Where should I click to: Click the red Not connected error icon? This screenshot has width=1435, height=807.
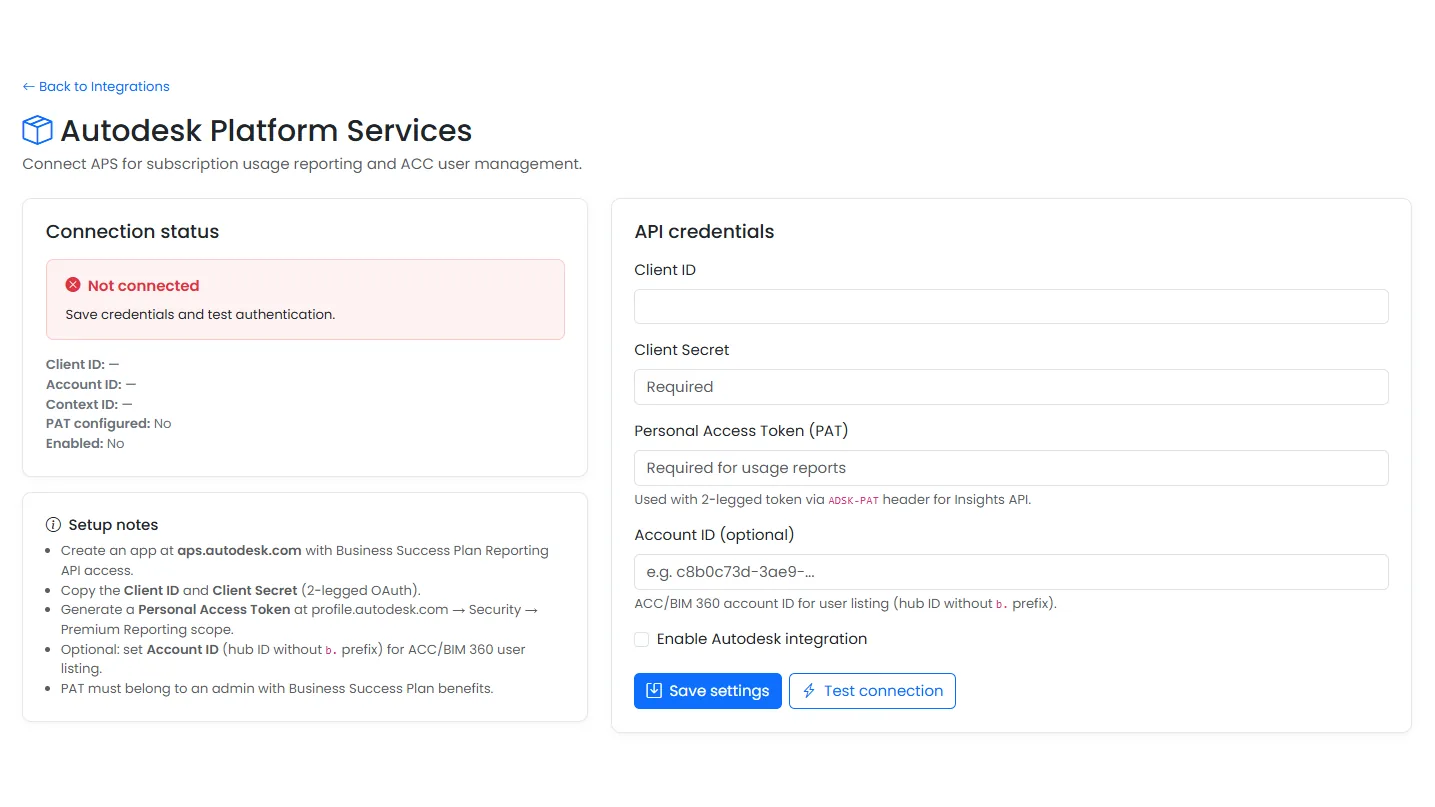coord(73,285)
